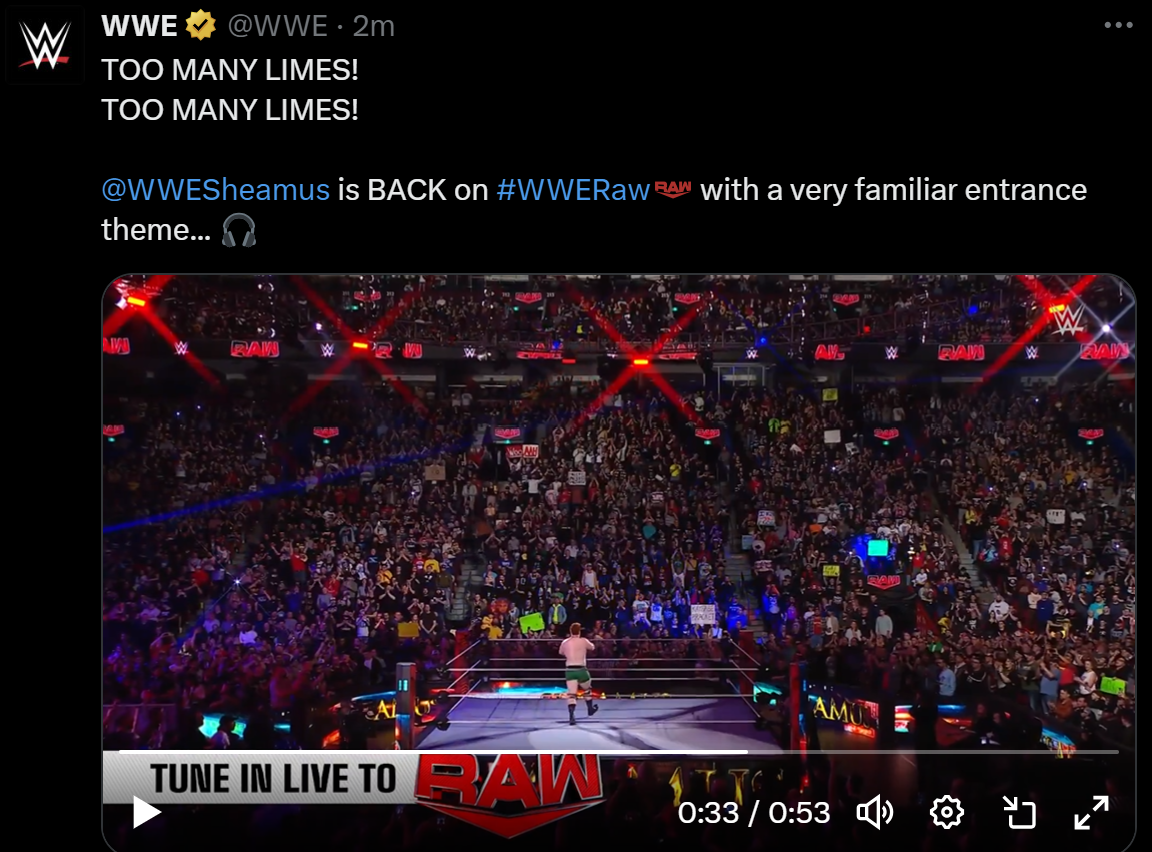Click the WWE profile avatar logo
This screenshot has width=1152, height=852.
coord(45,46)
